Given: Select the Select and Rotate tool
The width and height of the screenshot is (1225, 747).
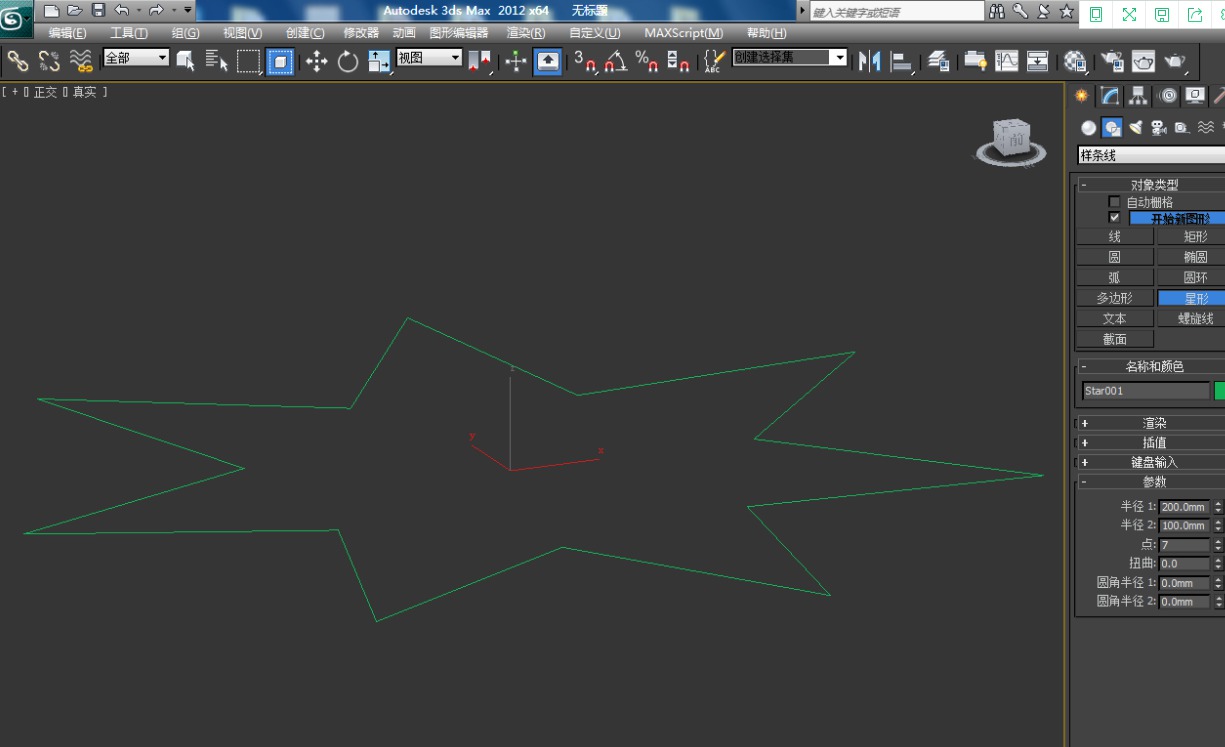Looking at the screenshot, I should coord(348,61).
